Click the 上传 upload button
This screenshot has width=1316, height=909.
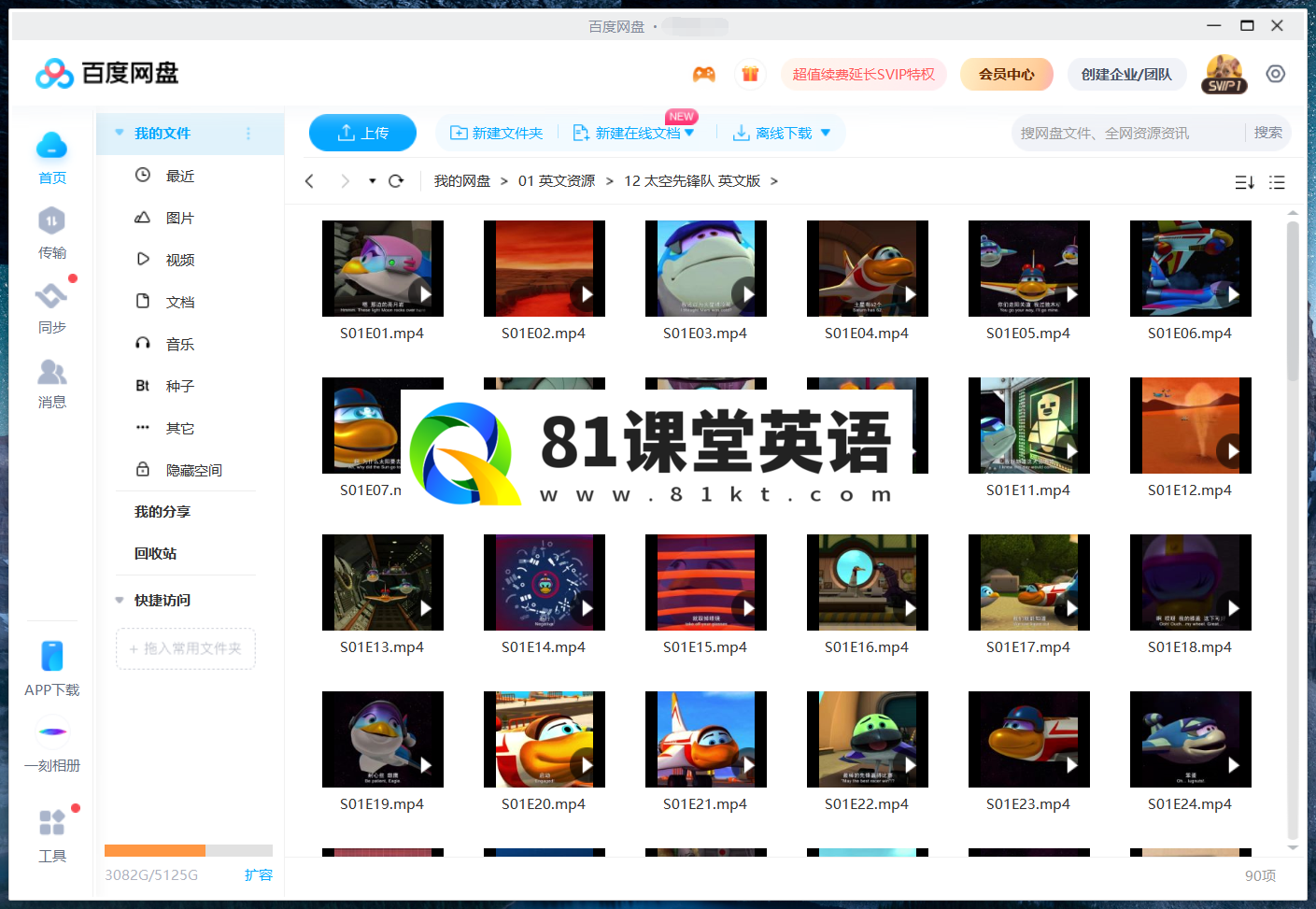(x=362, y=133)
